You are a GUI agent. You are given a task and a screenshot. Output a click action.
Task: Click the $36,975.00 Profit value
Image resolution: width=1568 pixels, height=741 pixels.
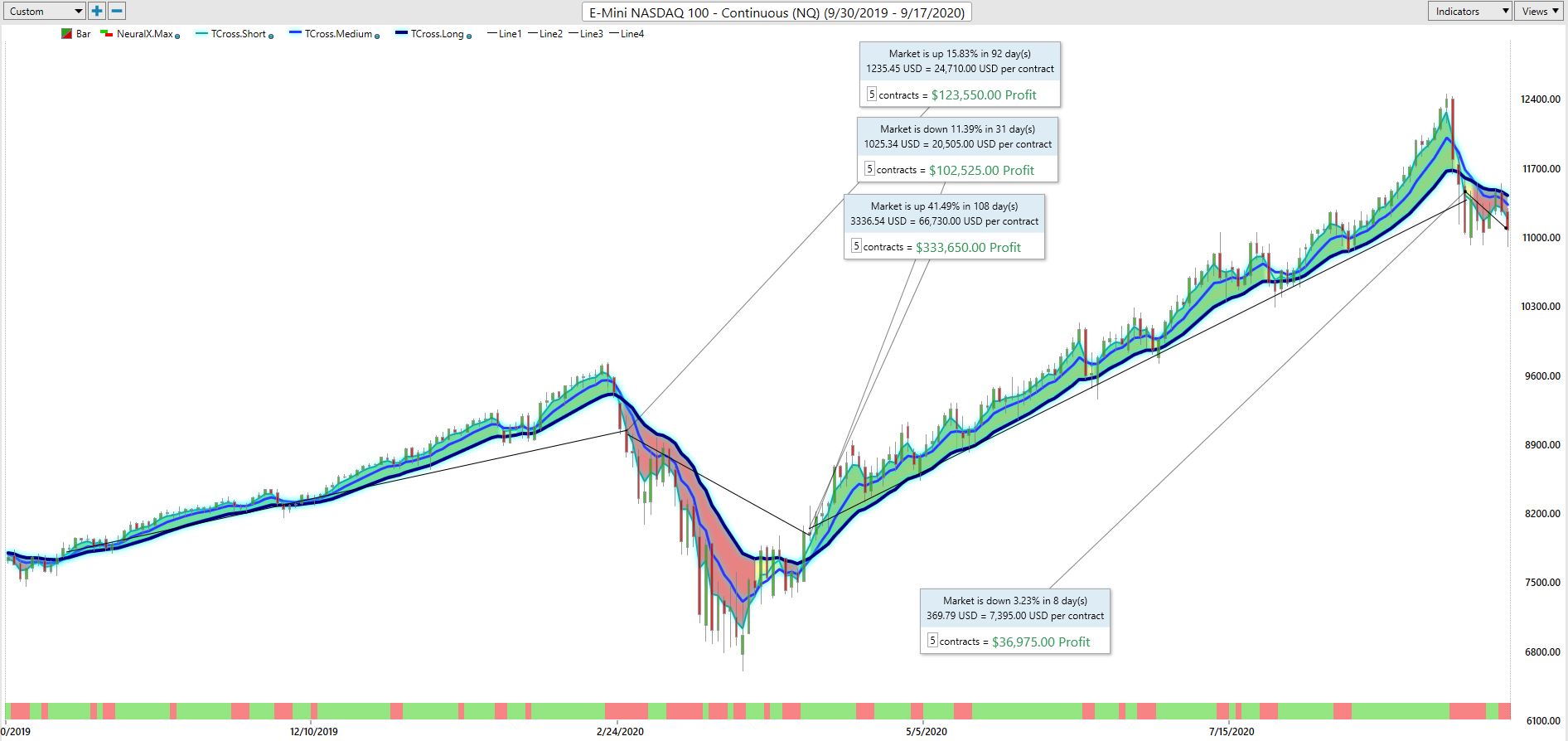point(1041,642)
